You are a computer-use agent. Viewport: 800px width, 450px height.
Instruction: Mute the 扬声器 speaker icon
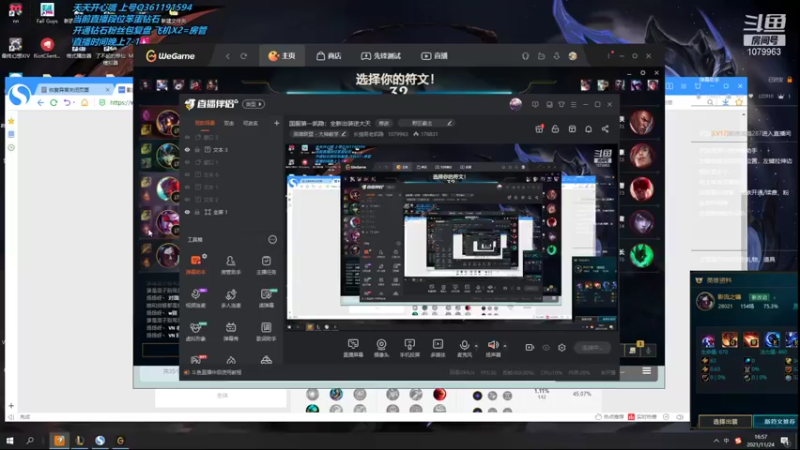point(492,345)
